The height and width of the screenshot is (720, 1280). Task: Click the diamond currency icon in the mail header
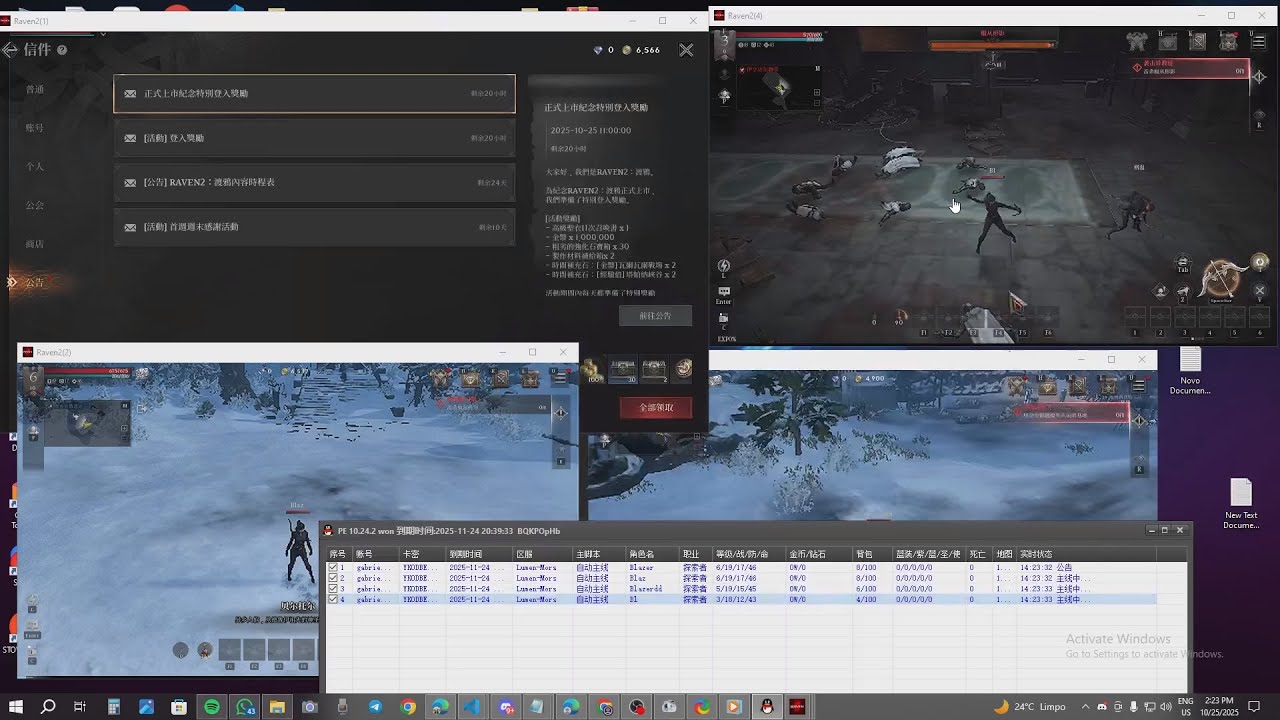click(x=599, y=50)
